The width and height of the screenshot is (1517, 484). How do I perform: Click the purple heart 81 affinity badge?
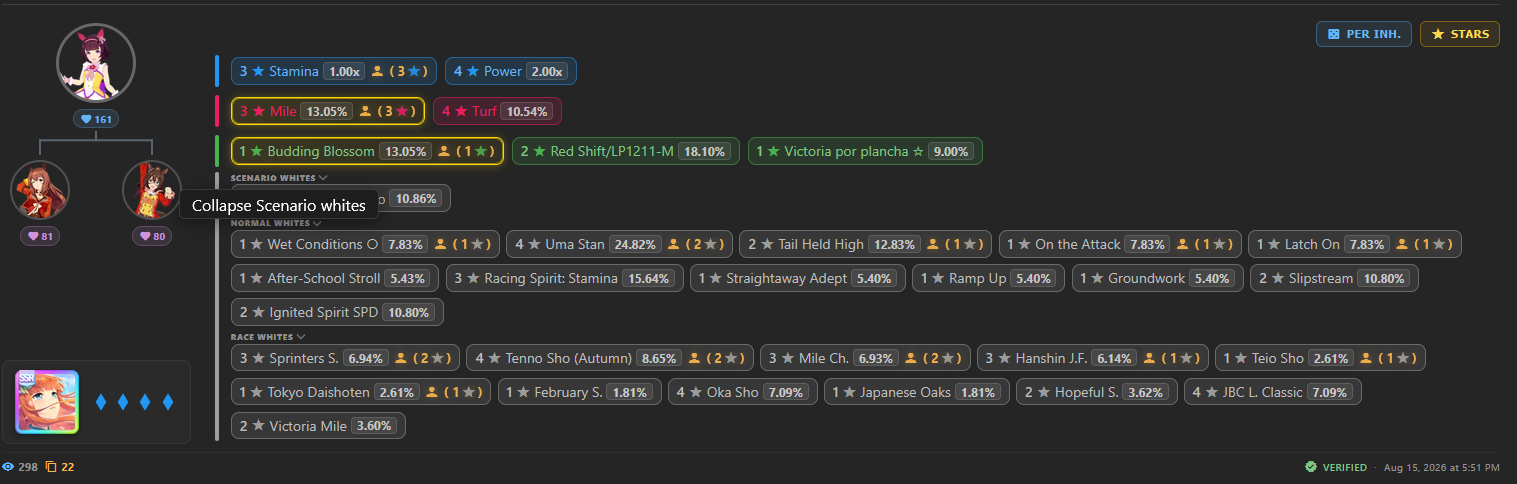click(x=40, y=237)
